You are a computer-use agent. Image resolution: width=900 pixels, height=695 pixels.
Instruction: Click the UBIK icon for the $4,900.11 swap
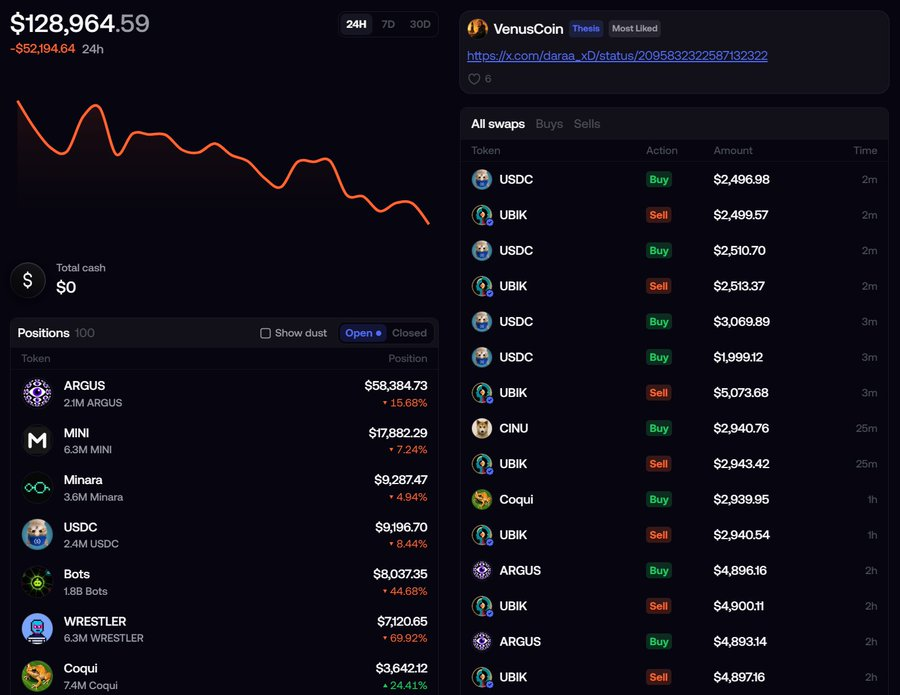coord(482,607)
